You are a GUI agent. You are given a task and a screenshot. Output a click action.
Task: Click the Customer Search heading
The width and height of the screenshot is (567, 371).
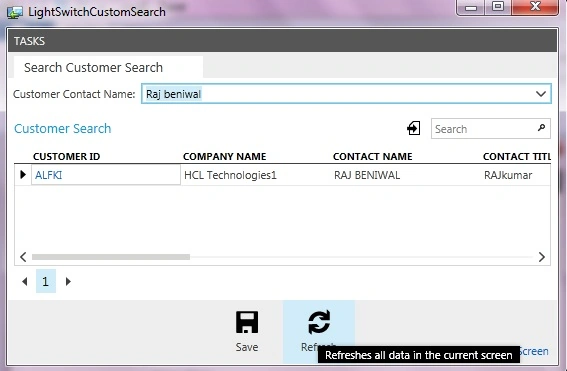click(x=63, y=129)
